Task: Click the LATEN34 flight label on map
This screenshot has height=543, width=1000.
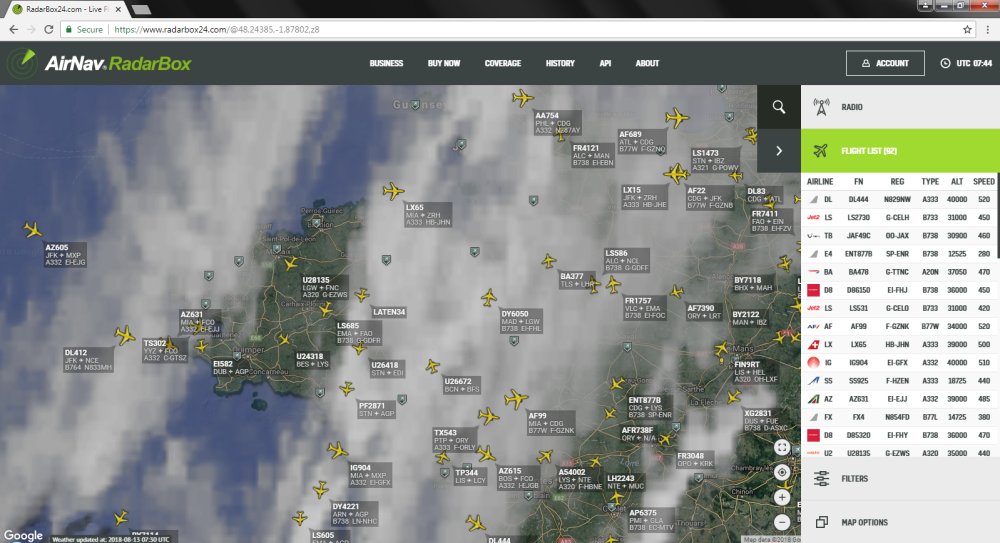Action: tap(389, 312)
